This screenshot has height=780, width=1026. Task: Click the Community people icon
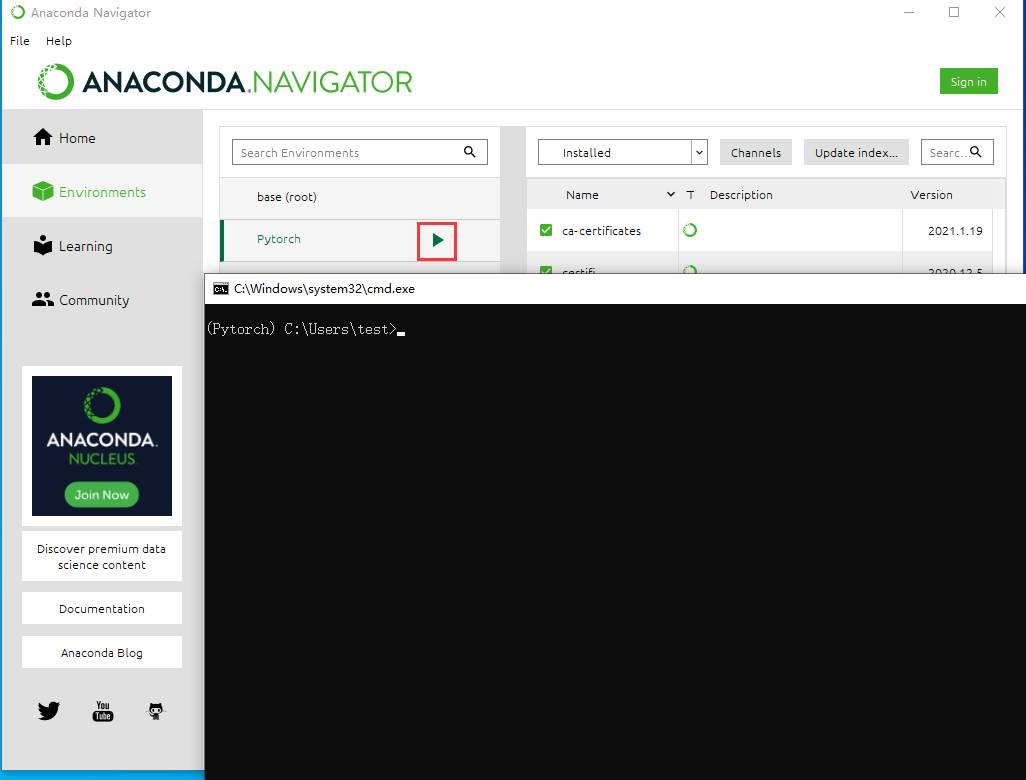43,299
